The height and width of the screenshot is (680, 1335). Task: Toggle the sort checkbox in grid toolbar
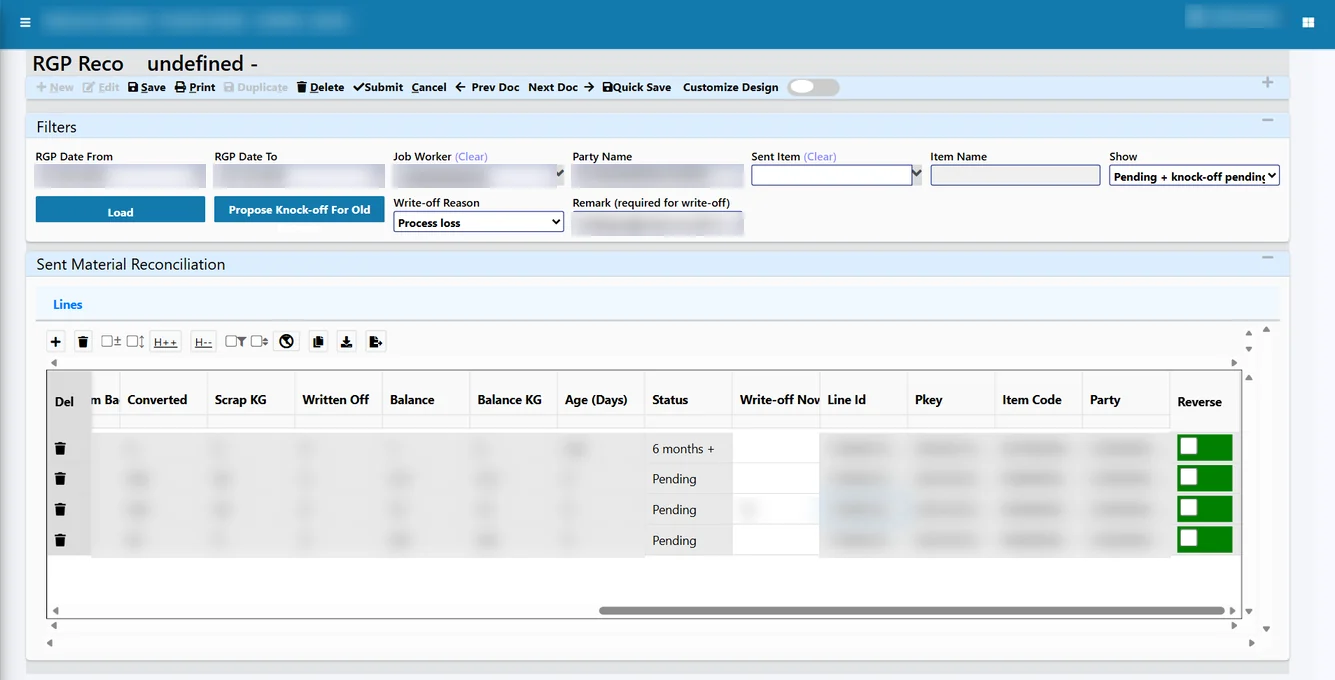coord(259,341)
